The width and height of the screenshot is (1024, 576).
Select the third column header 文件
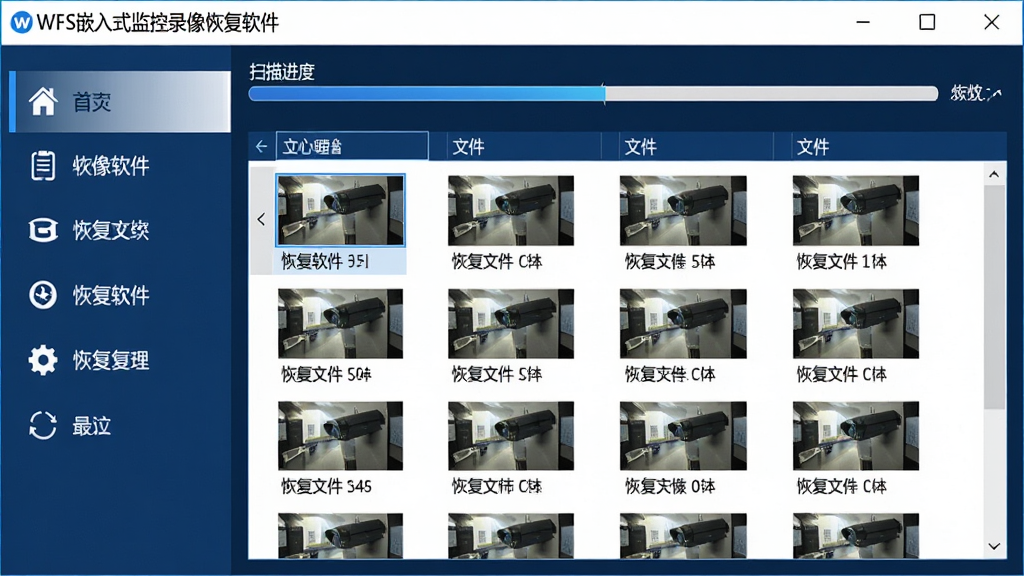tap(696, 146)
